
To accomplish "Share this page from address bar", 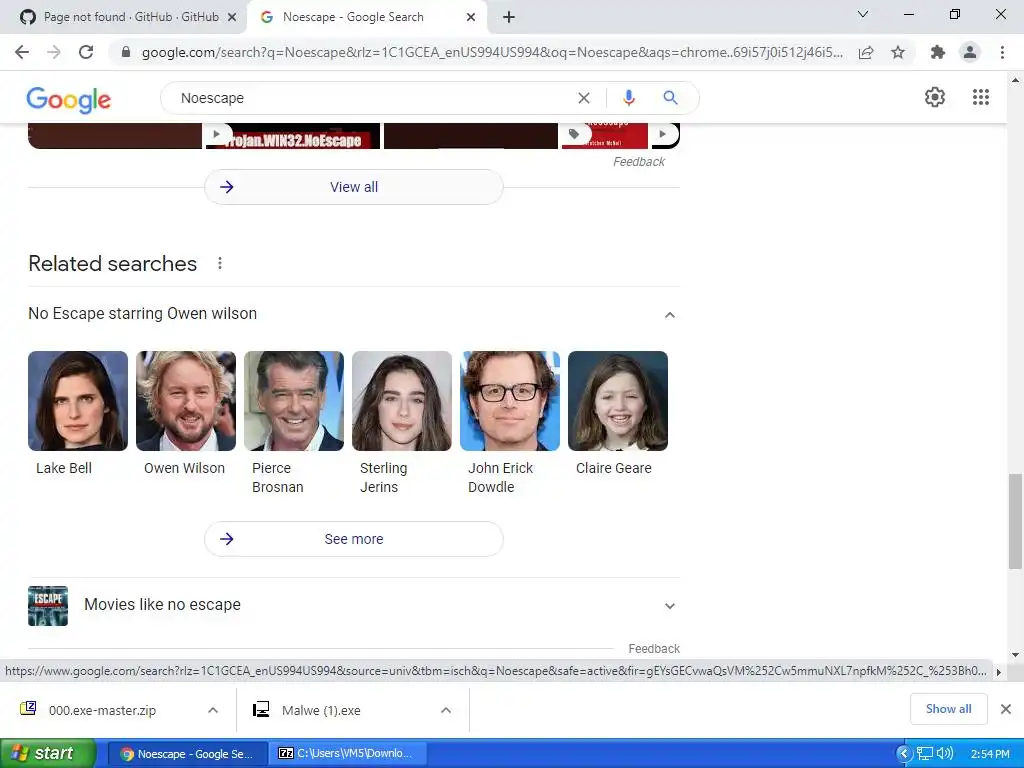I will pyautogui.click(x=866, y=52).
